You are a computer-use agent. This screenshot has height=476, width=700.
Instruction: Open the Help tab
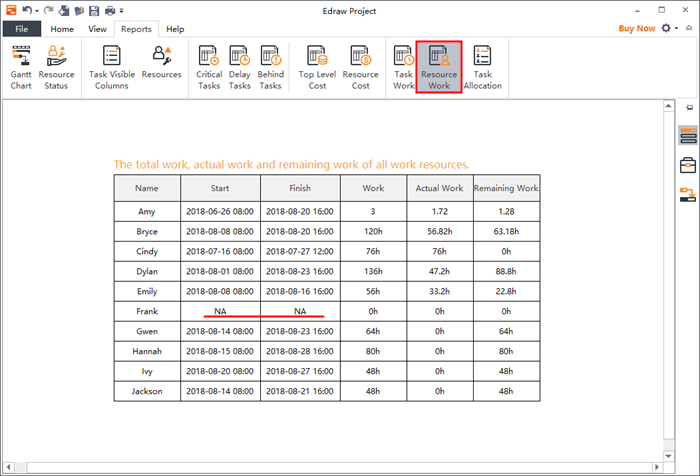tap(175, 29)
